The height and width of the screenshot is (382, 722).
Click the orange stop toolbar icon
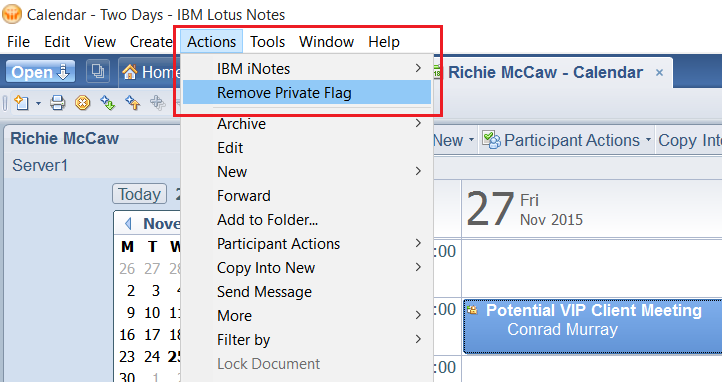coord(82,102)
